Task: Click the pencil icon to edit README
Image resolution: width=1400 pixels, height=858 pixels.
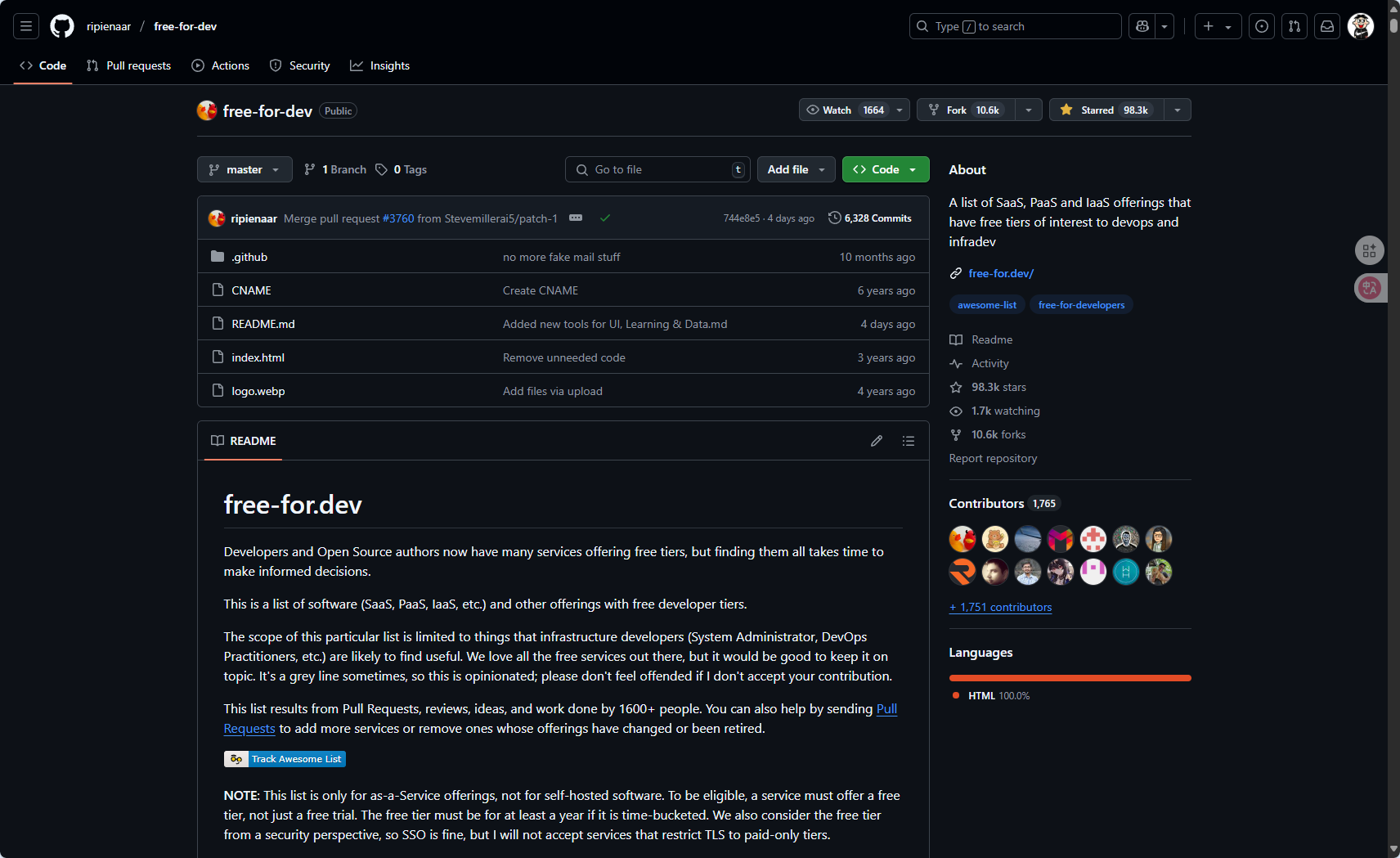Action: coord(877,441)
